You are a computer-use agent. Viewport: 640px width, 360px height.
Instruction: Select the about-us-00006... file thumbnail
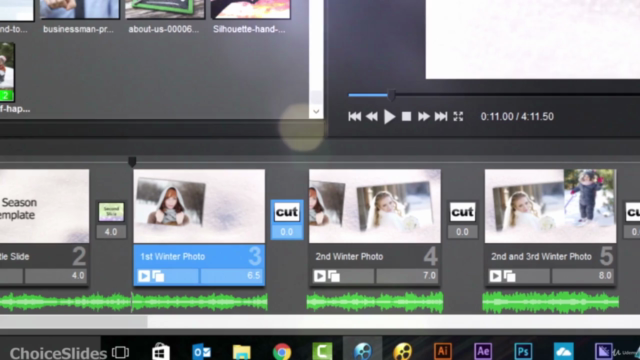(x=164, y=9)
